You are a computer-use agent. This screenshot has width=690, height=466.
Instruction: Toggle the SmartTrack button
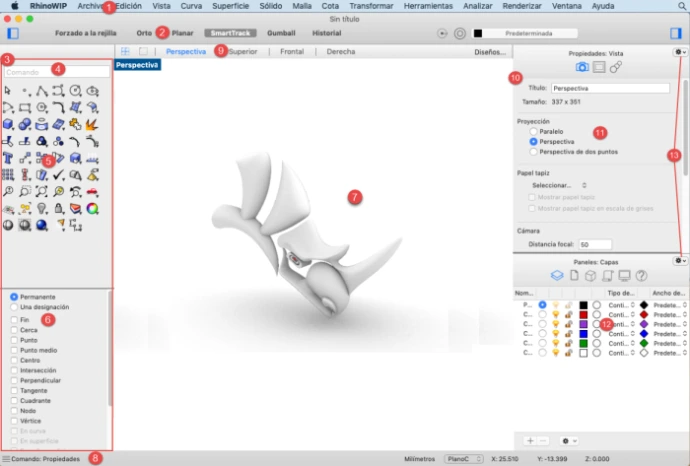(231, 33)
